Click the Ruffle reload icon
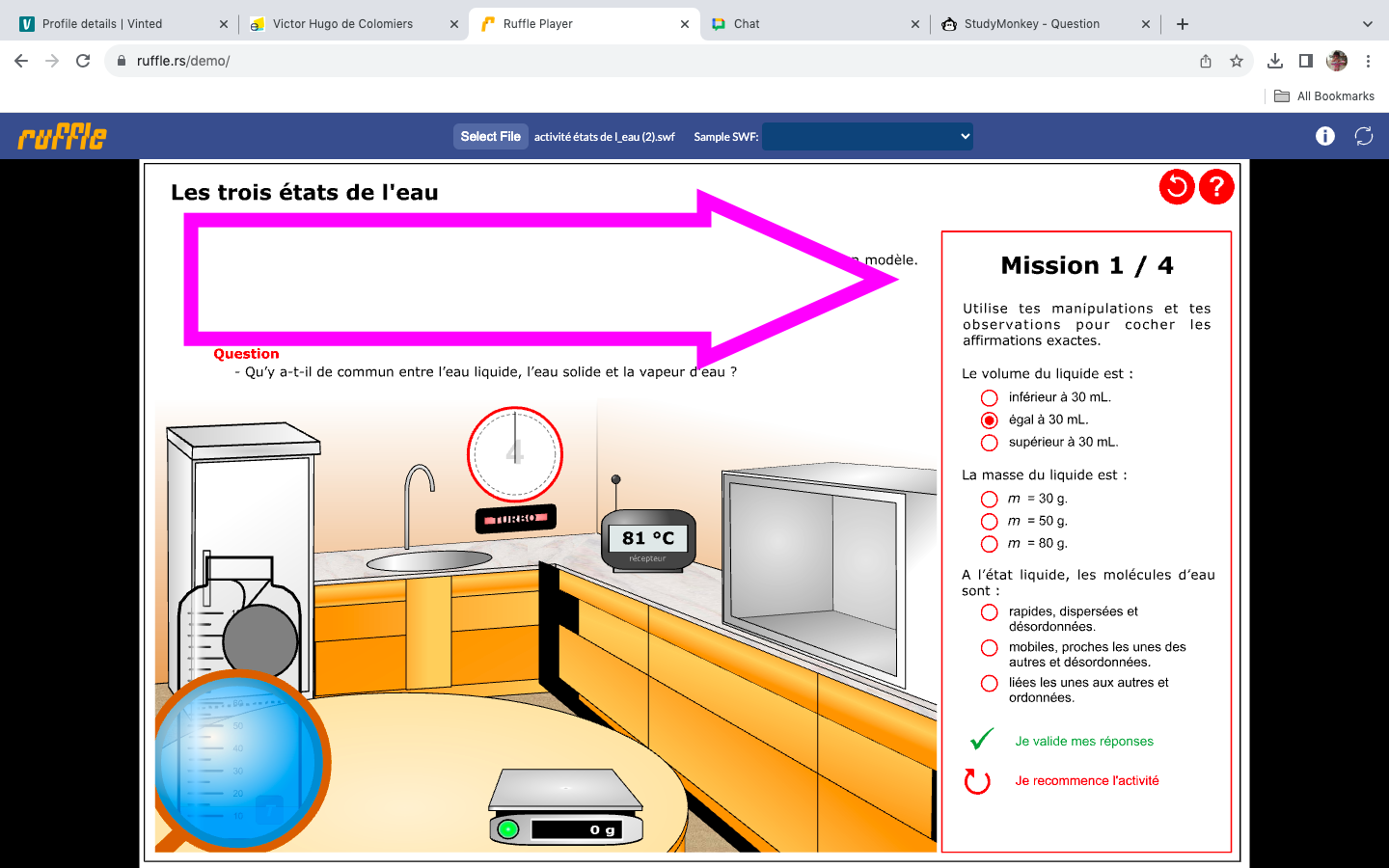 1364,136
